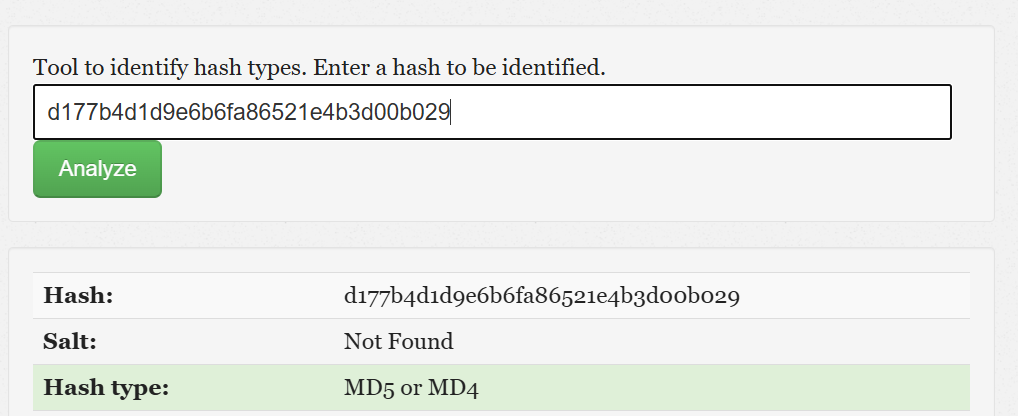Select the "Hash:" label in results table

[78, 296]
